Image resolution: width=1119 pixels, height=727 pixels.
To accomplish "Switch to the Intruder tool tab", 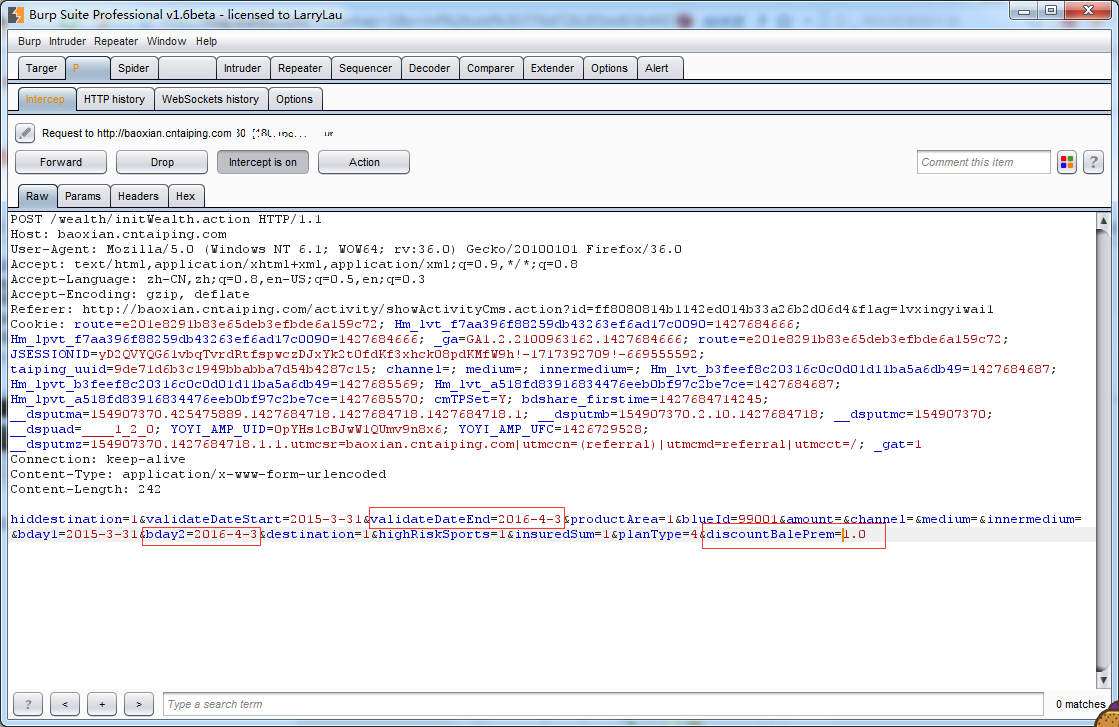I will [243, 68].
